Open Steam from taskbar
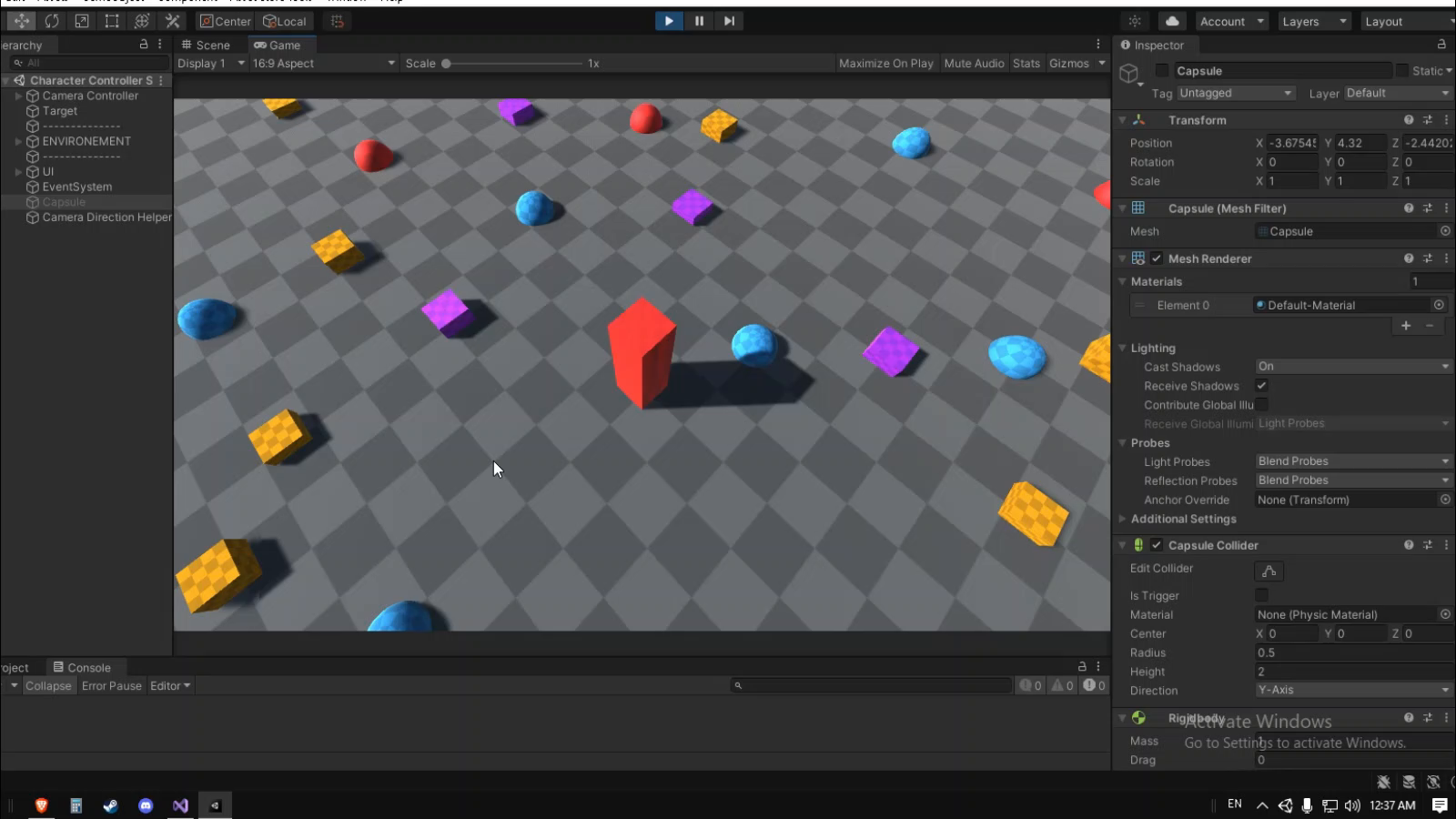The width and height of the screenshot is (1456, 819). (111, 805)
